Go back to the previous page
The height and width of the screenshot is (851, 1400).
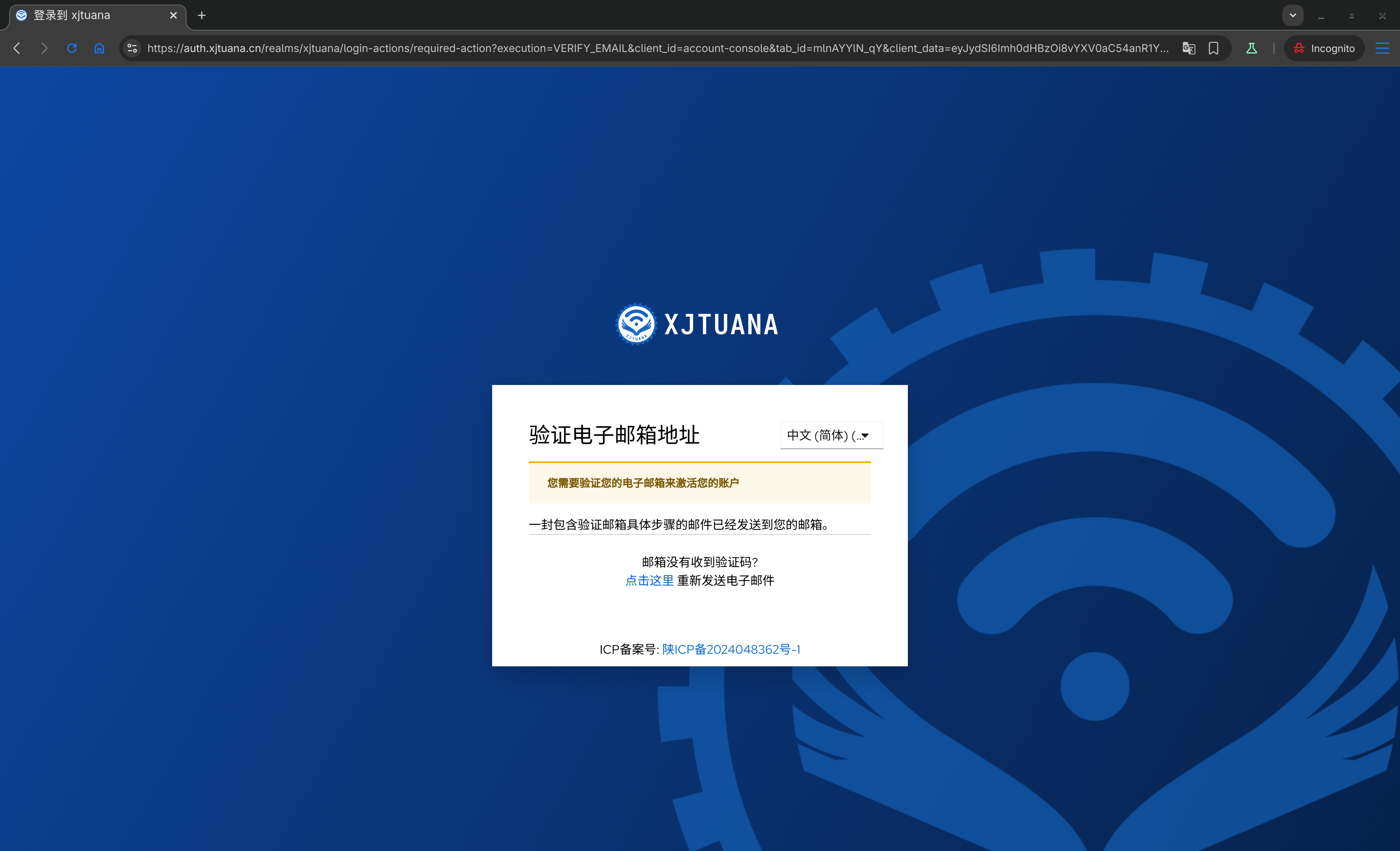click(x=17, y=48)
